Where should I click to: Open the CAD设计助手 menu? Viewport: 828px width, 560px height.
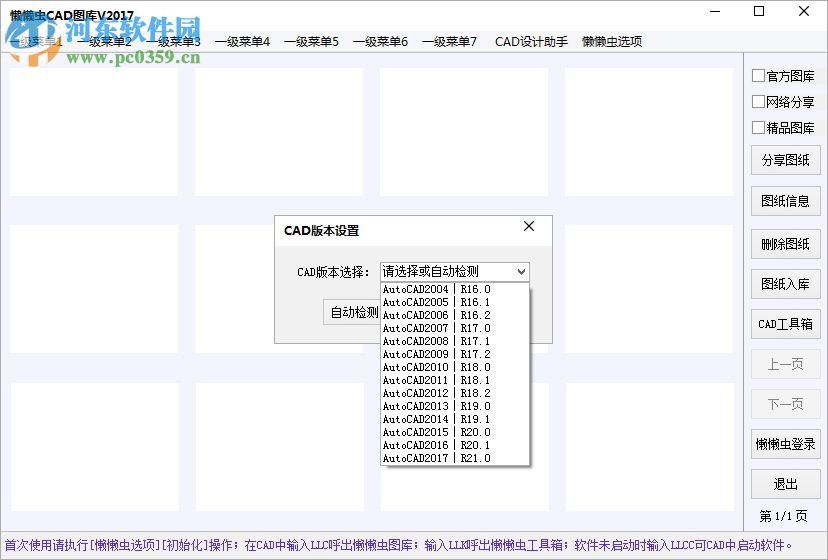[531, 42]
